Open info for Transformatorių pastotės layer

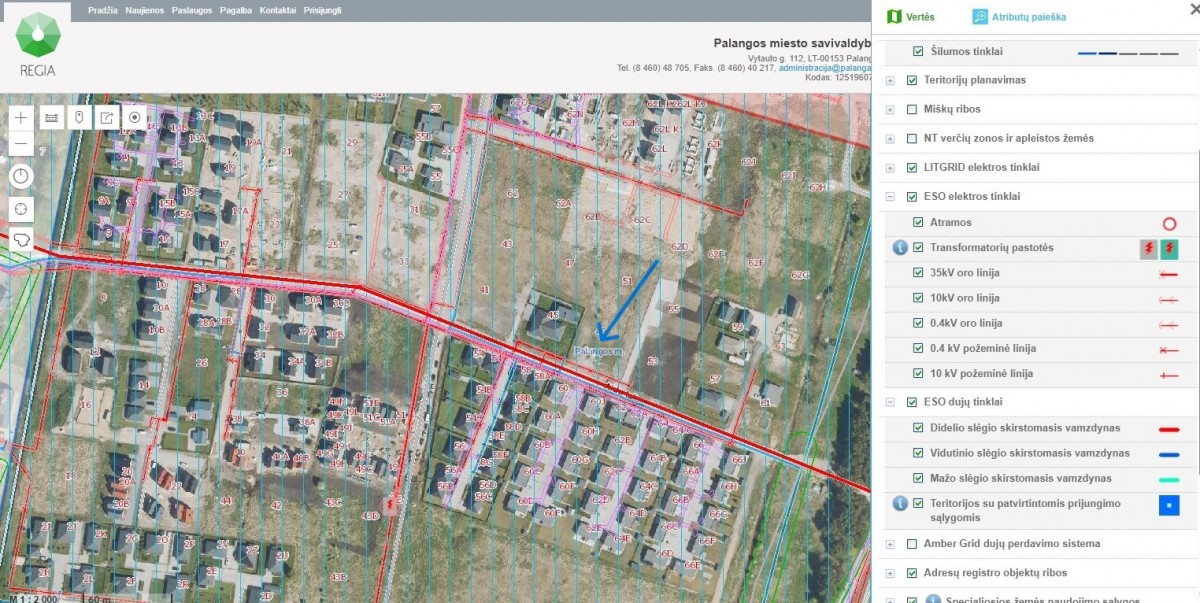[900, 248]
